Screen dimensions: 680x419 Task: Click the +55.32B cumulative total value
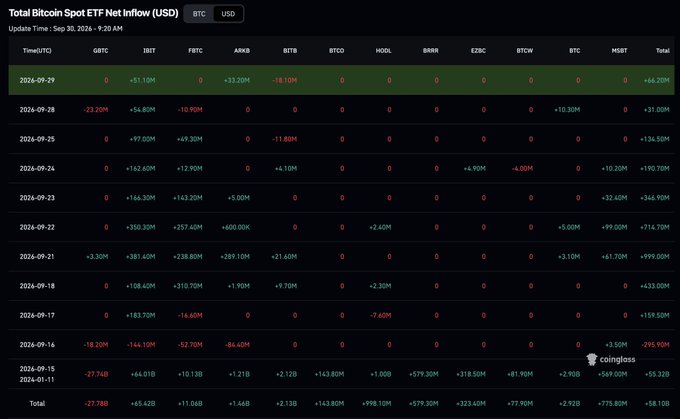pos(657,374)
